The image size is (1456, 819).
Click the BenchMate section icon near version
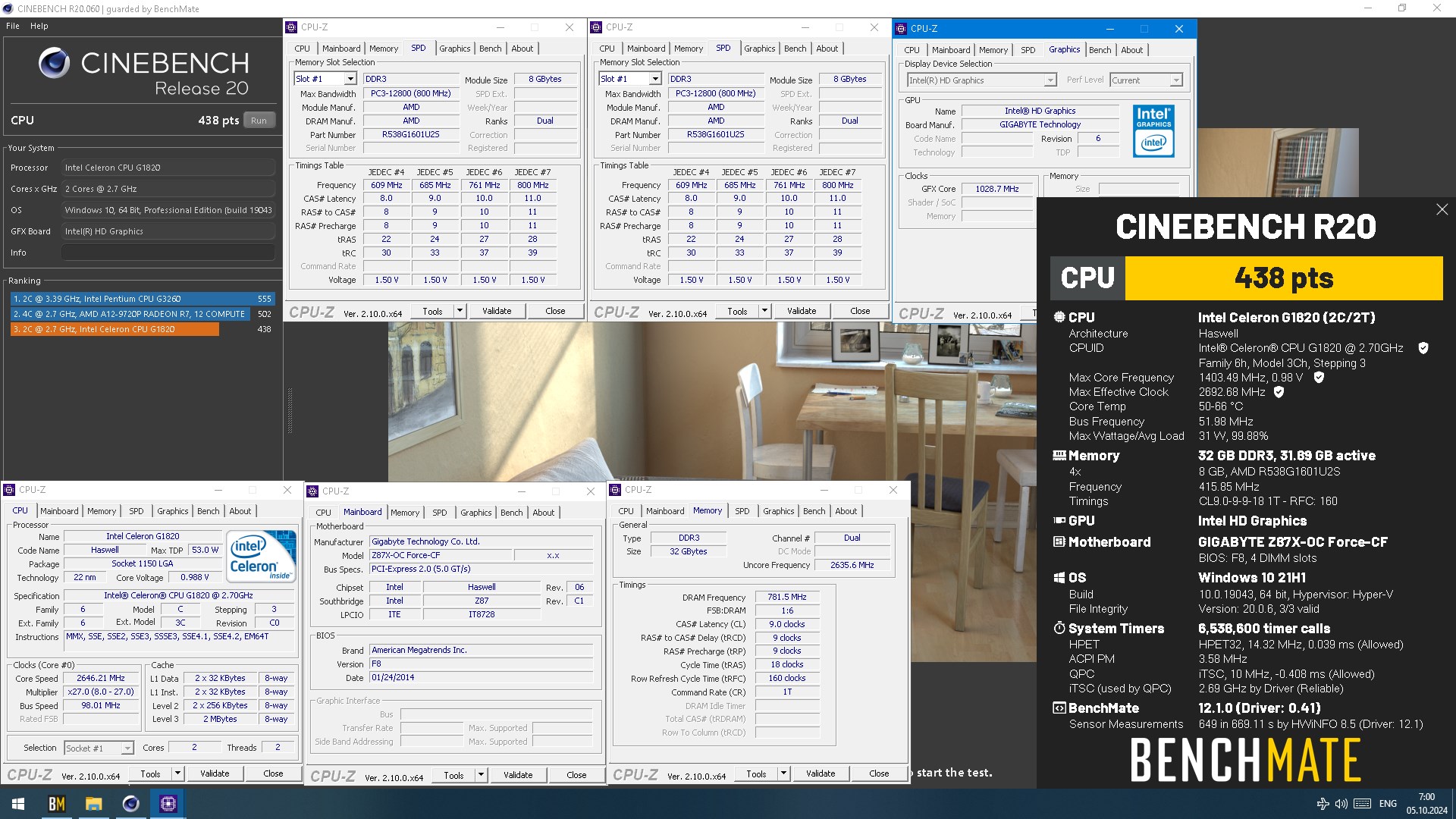(1059, 708)
